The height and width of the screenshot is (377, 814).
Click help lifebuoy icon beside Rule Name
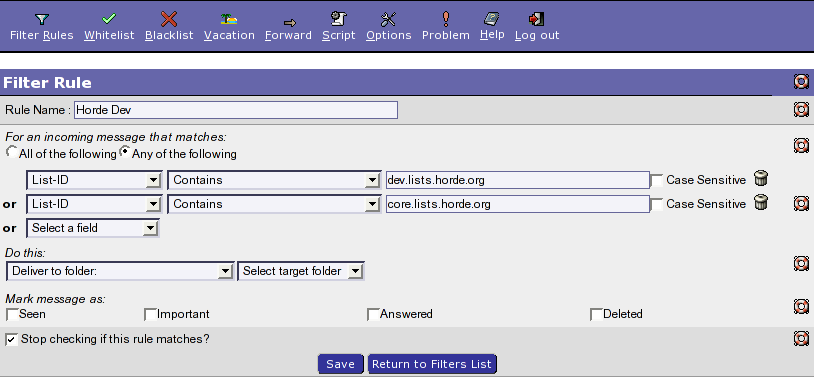point(801,109)
